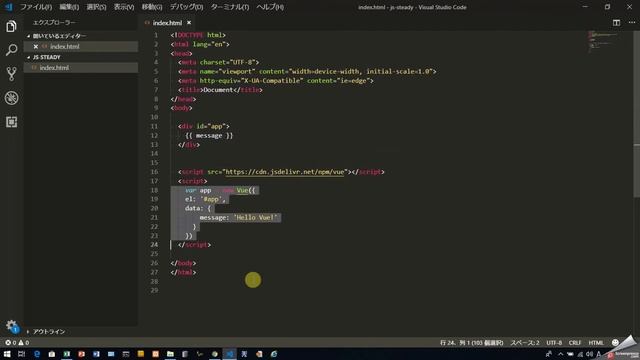
Task: Close index.html in open editors list
Action: [x=36, y=47]
